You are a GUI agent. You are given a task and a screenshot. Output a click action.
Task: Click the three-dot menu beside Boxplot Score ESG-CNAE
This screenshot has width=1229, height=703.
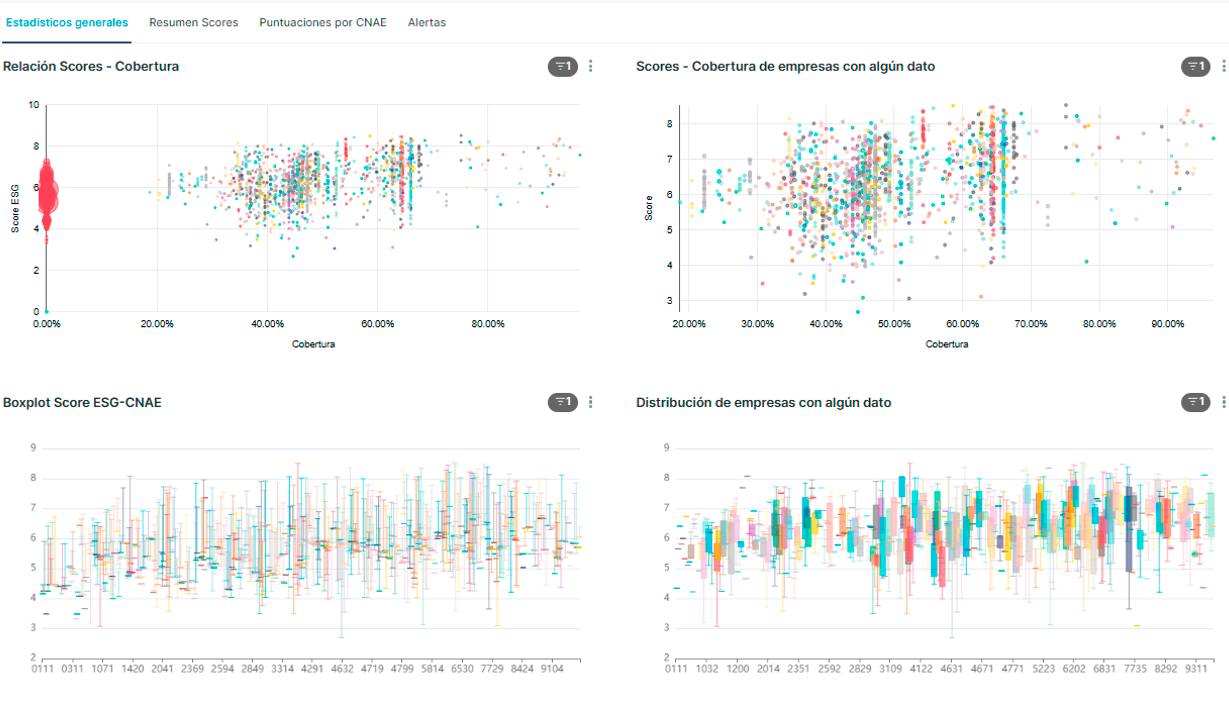(590, 402)
